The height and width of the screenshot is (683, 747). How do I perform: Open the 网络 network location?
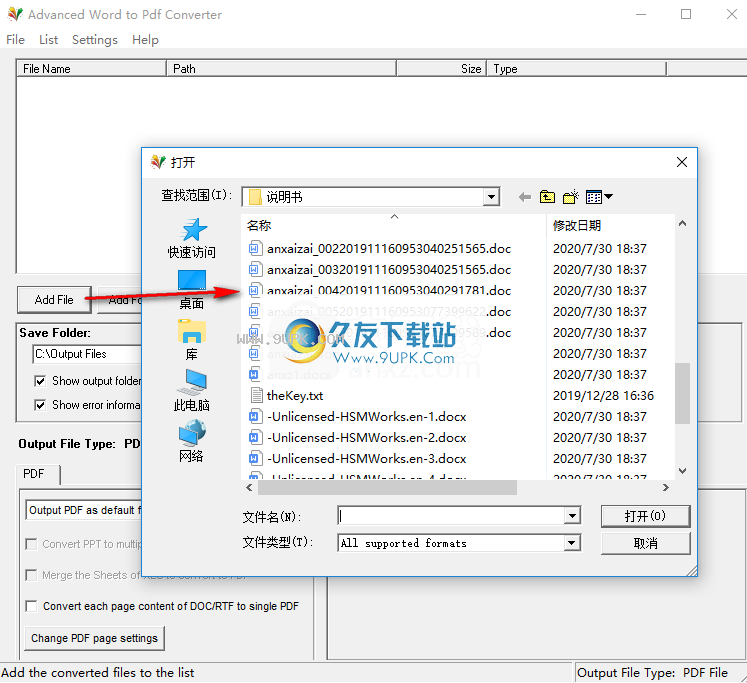coord(192,442)
